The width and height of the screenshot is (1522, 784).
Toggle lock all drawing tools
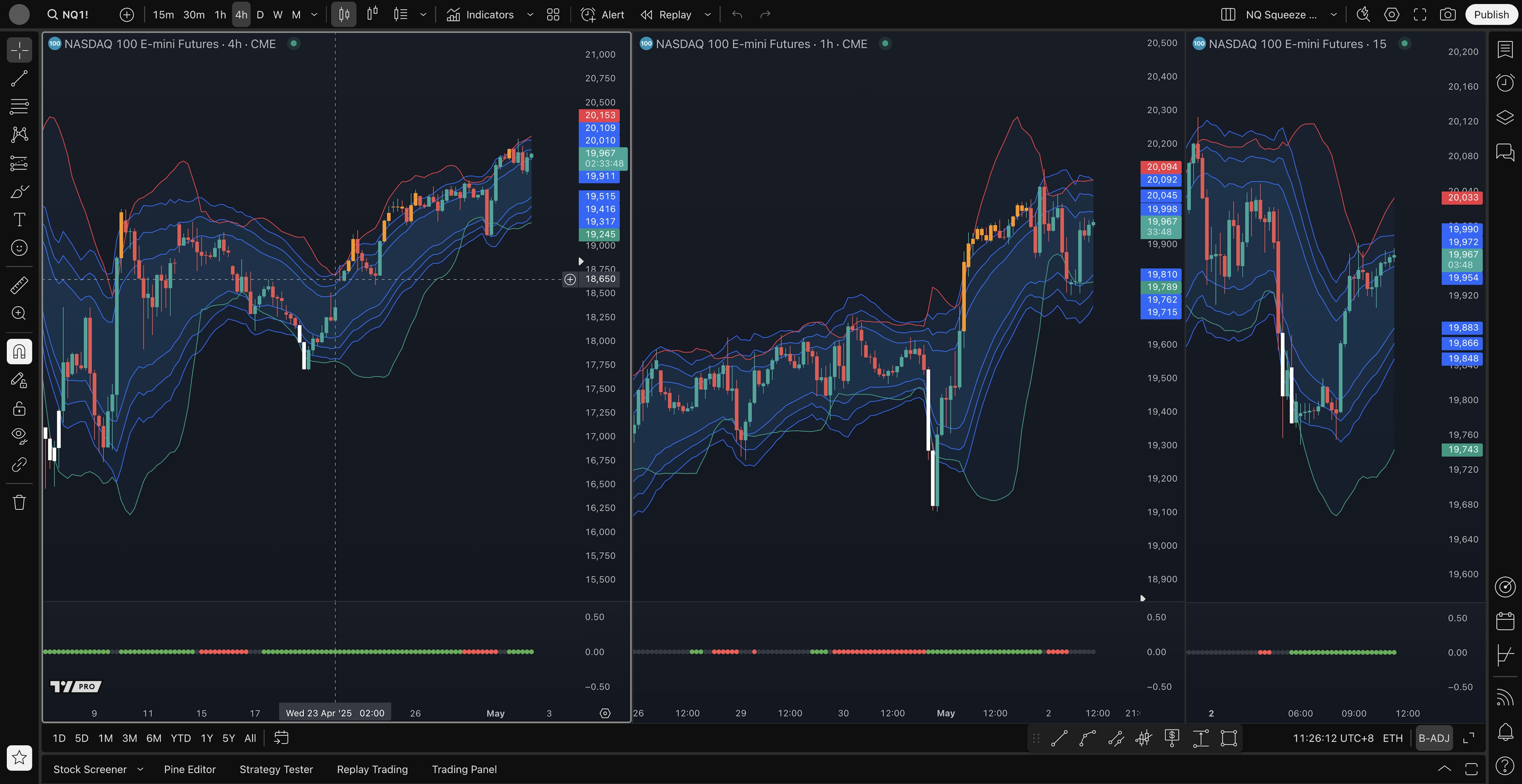tap(19, 408)
